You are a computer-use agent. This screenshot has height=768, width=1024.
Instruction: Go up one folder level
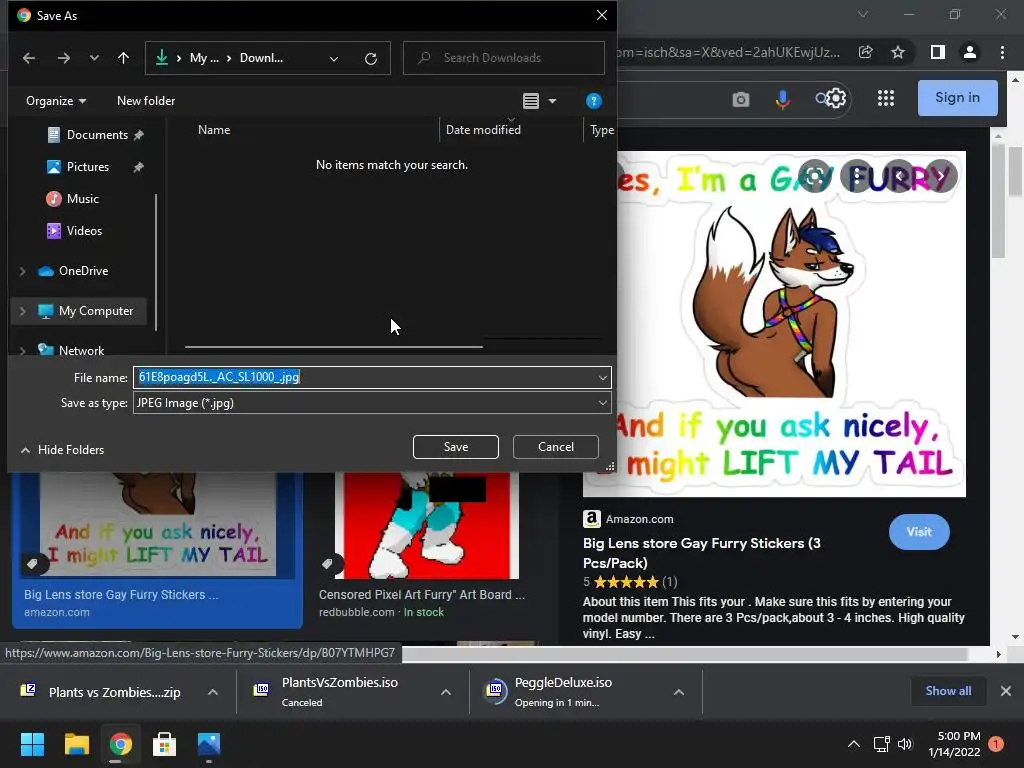pyautogui.click(x=123, y=58)
